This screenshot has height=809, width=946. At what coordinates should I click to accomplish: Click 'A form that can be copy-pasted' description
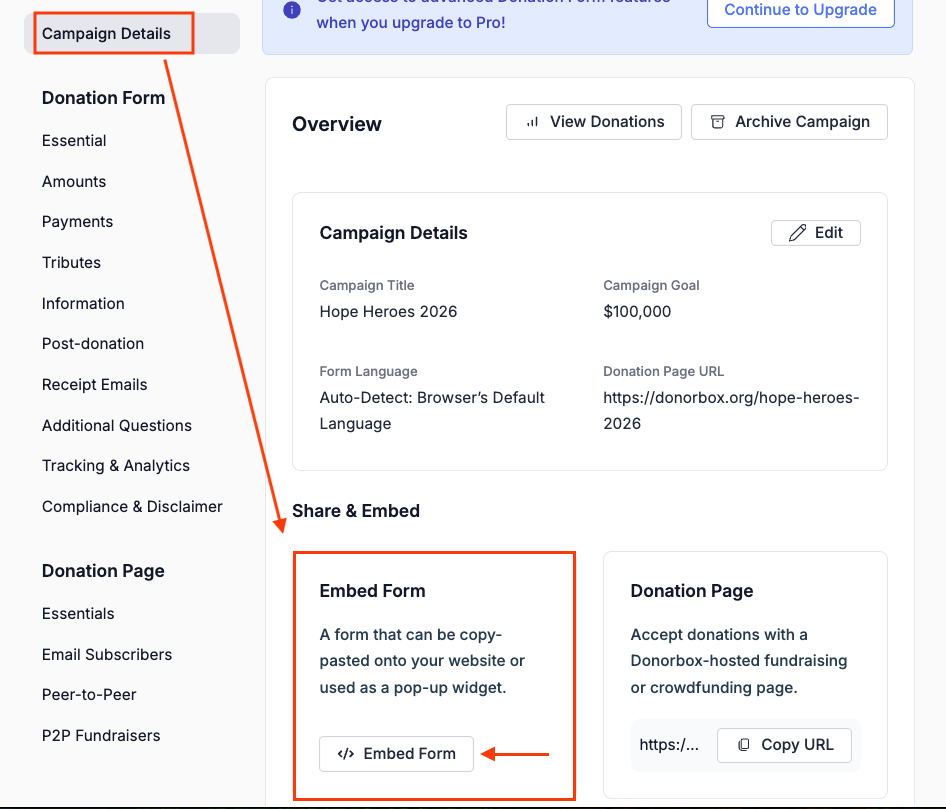tap(422, 661)
